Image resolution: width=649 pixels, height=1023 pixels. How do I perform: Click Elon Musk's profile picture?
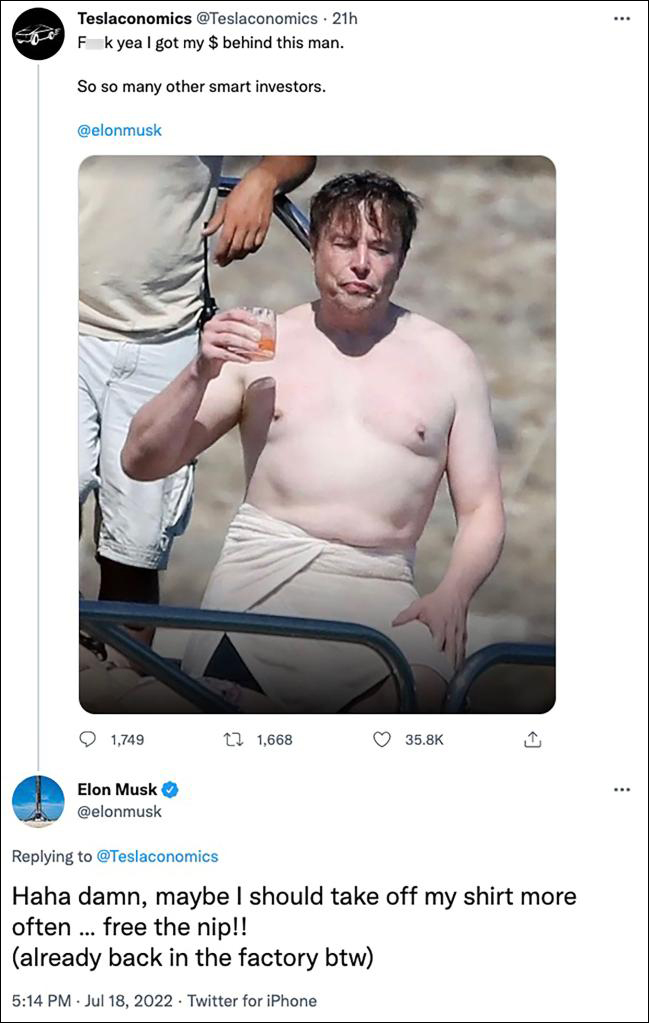coord(38,800)
